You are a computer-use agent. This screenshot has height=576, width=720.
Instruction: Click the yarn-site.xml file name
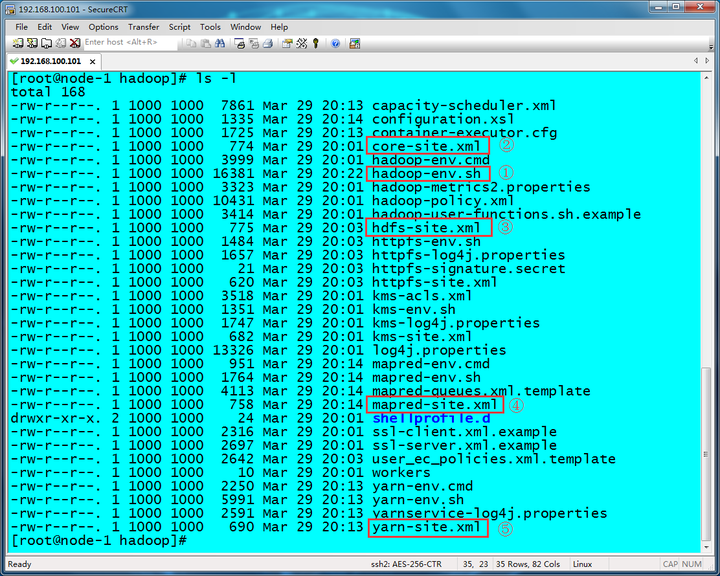426,527
